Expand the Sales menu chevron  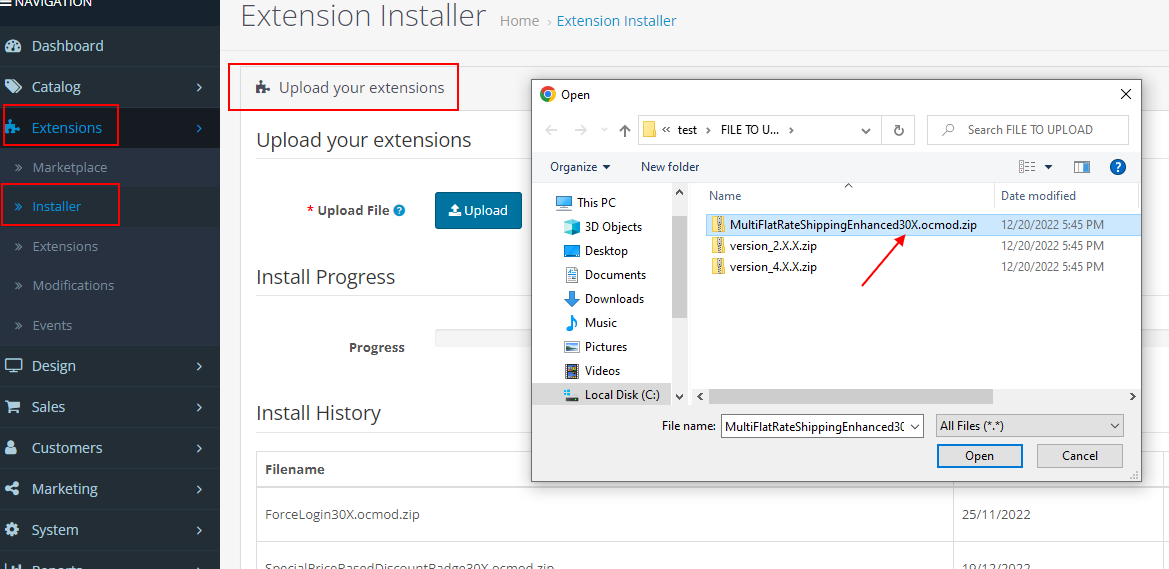tap(199, 407)
